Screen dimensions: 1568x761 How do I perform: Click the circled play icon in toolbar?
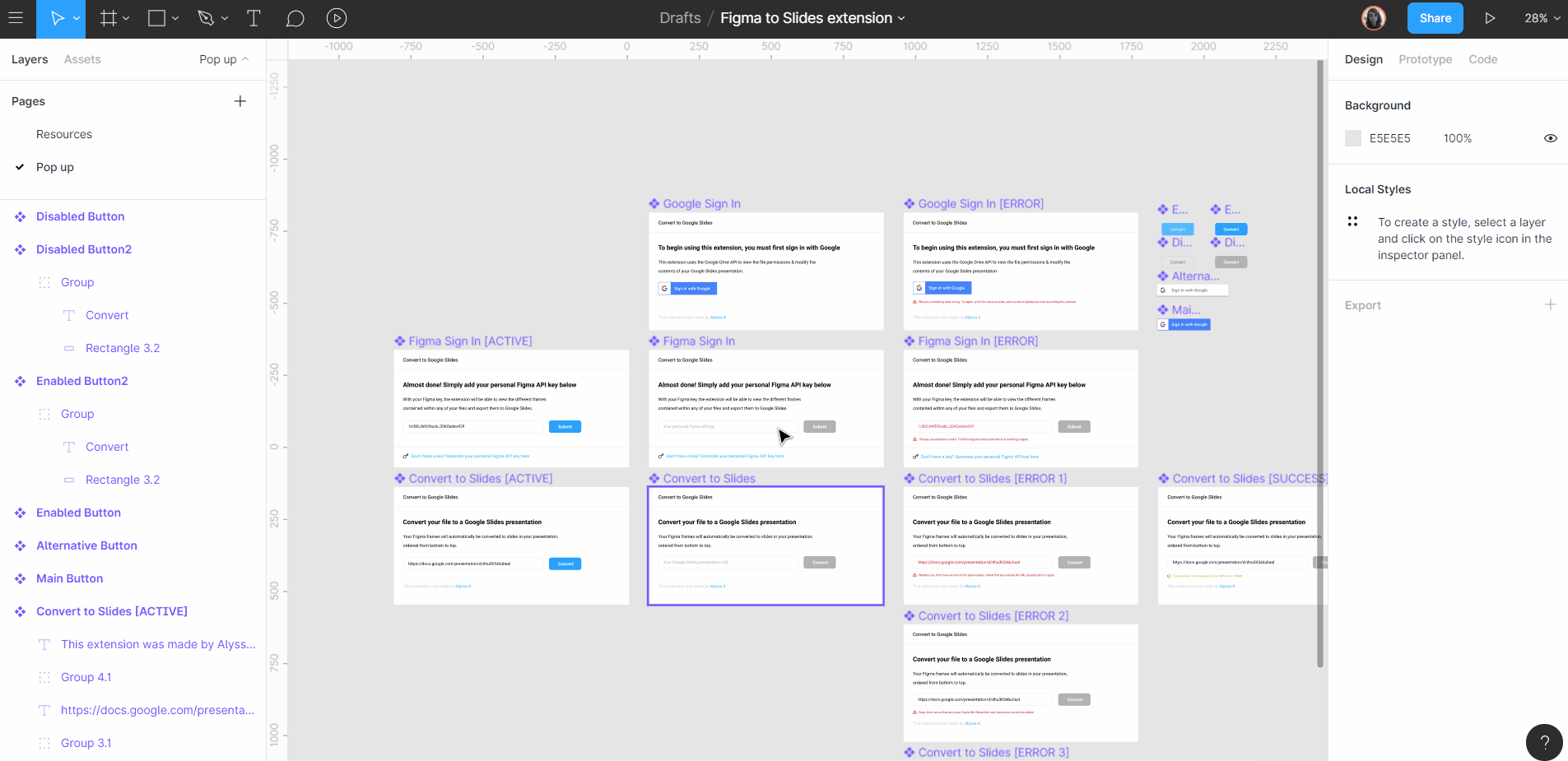click(337, 18)
